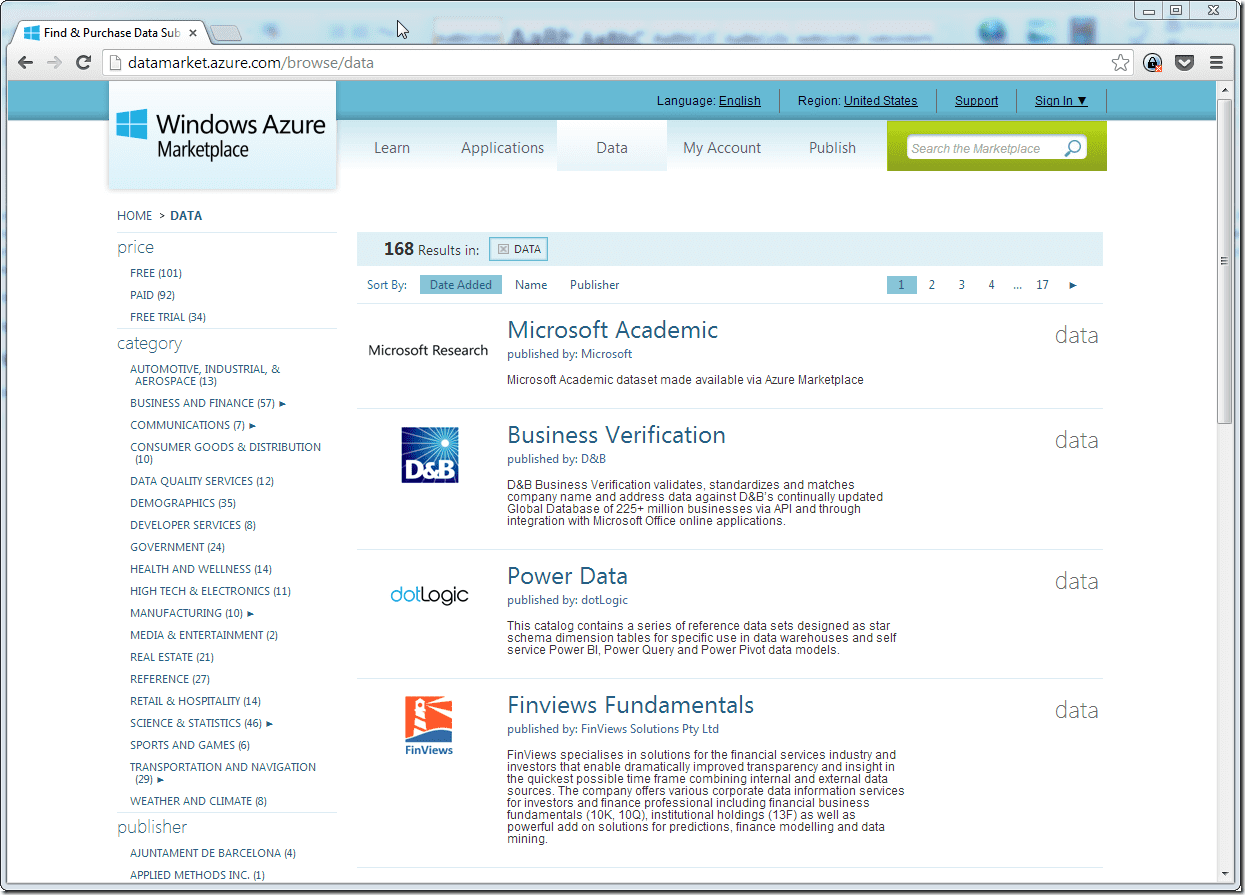
Task: Click the page icon in address bar
Action: [114, 63]
